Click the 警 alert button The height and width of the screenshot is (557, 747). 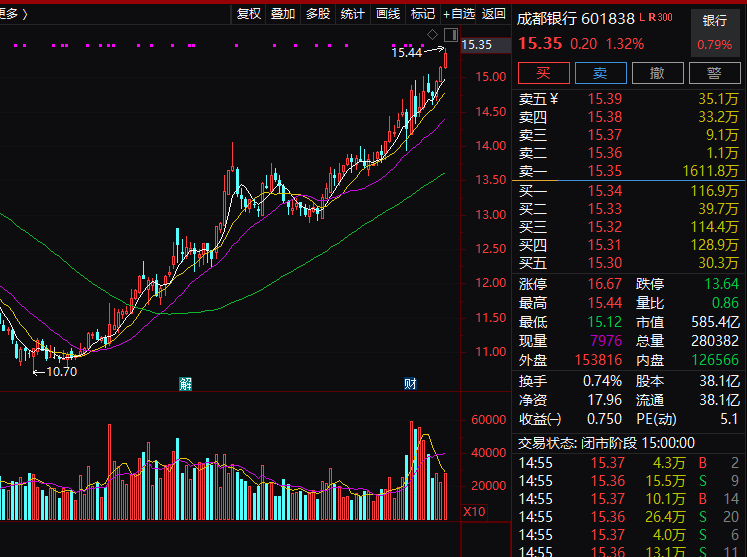[715, 73]
